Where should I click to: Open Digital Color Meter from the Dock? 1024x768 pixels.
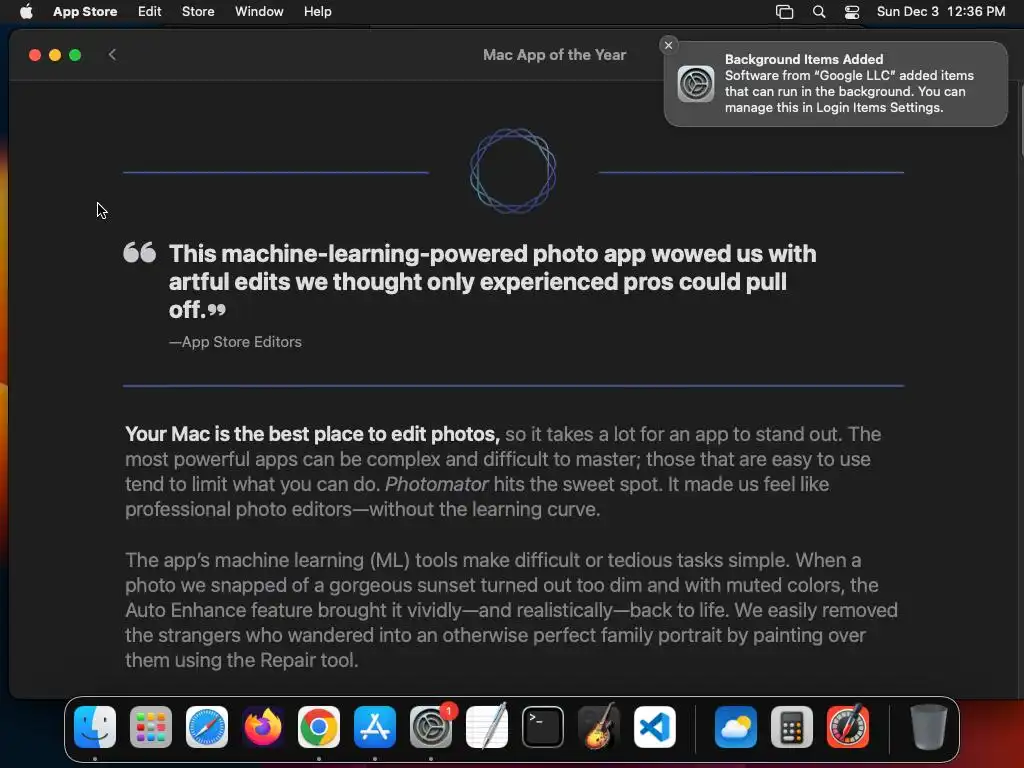[848, 726]
